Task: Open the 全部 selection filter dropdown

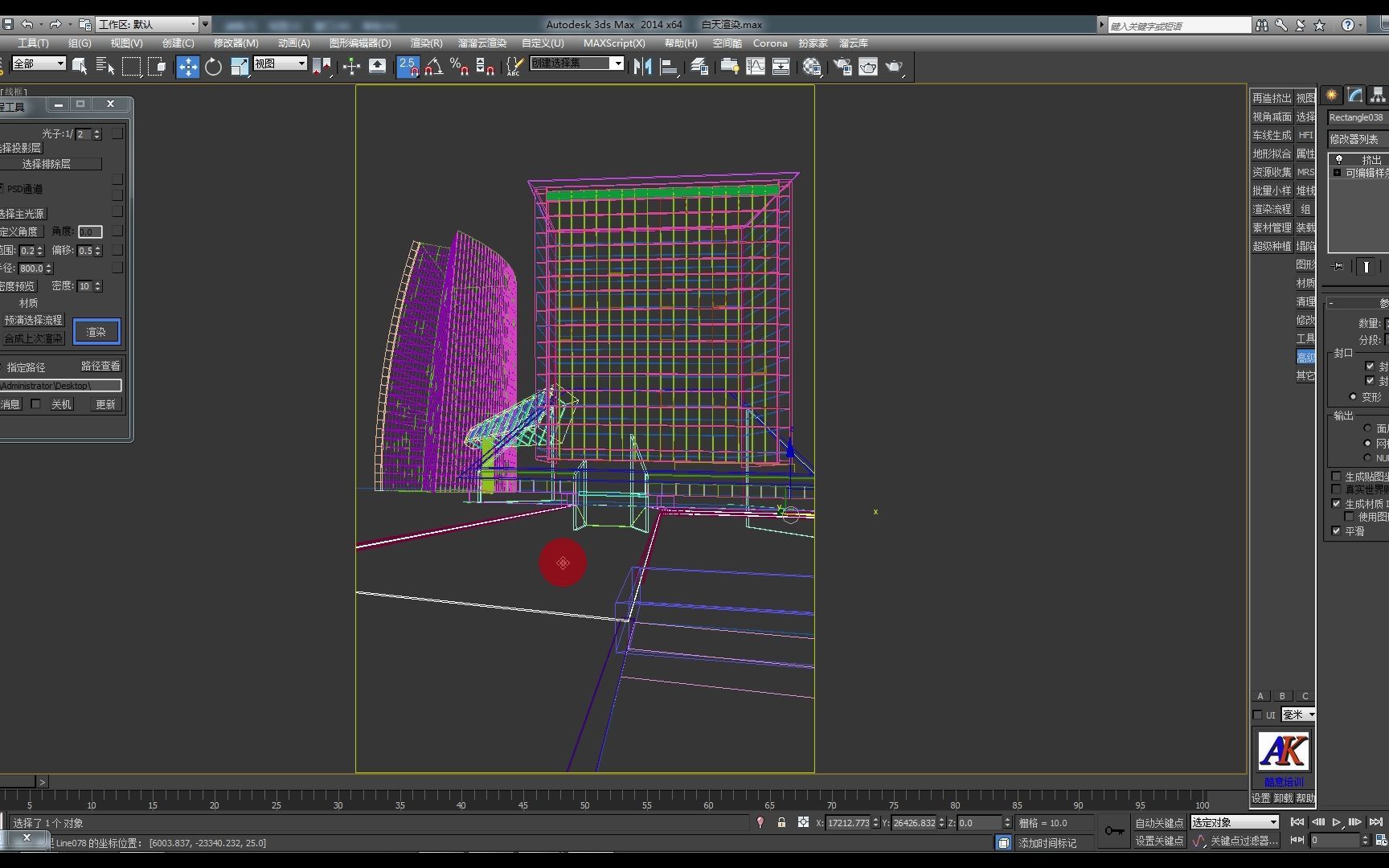Action: pyautogui.click(x=39, y=63)
